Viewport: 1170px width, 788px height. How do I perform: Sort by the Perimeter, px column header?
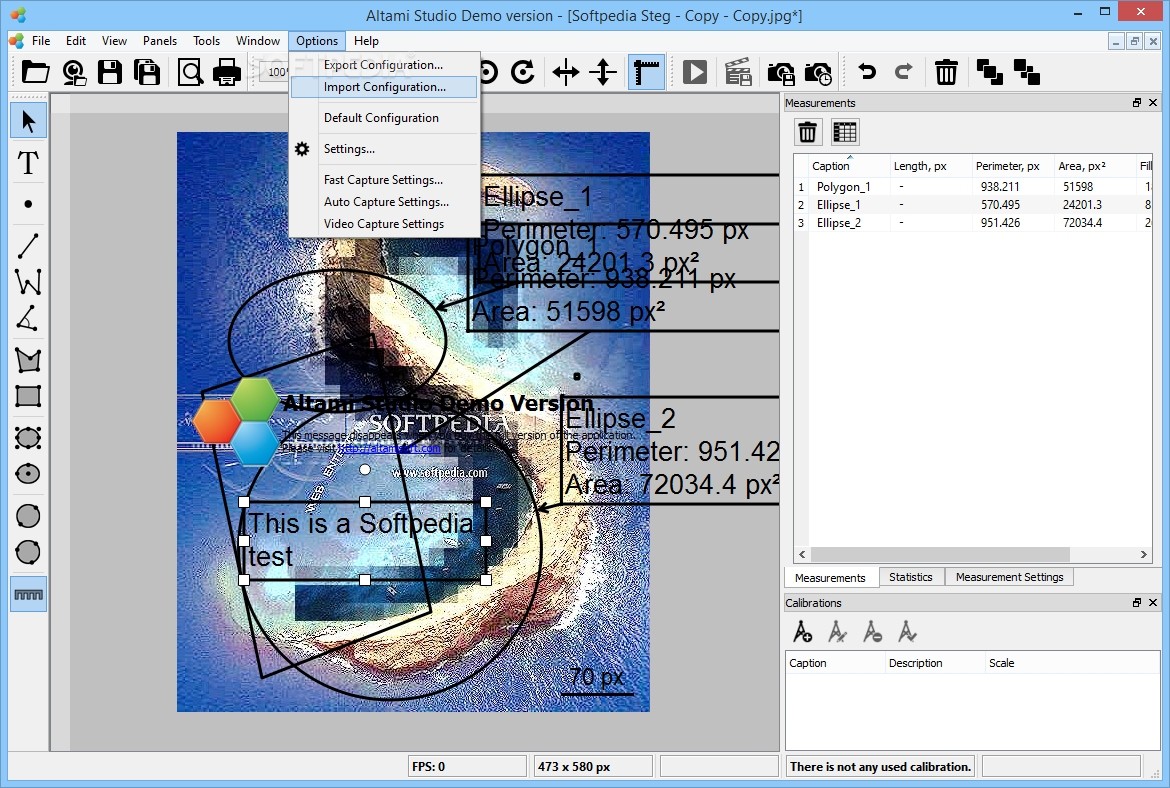point(1012,166)
